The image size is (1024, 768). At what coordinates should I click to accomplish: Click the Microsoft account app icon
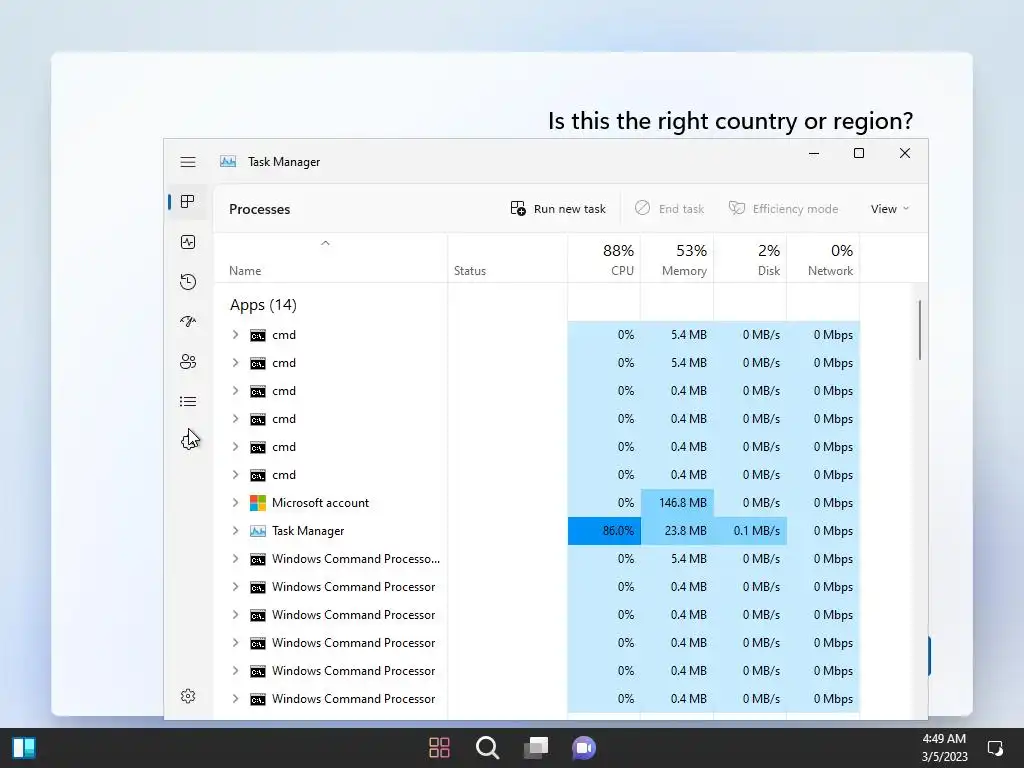click(258, 503)
